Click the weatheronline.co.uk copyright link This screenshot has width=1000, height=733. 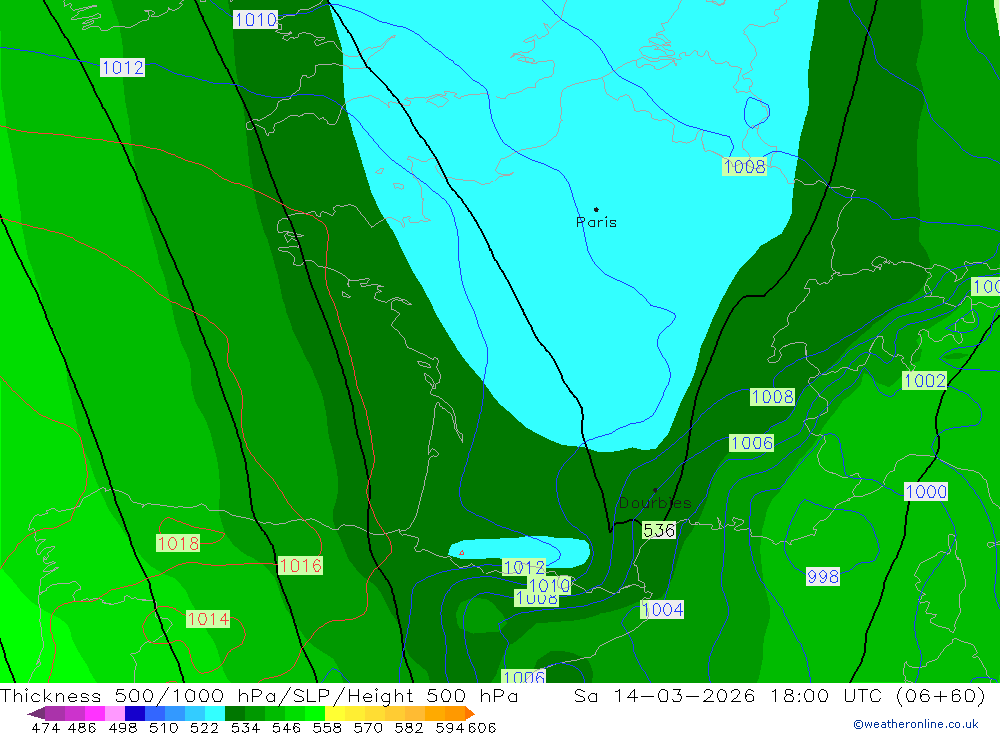pos(916,724)
